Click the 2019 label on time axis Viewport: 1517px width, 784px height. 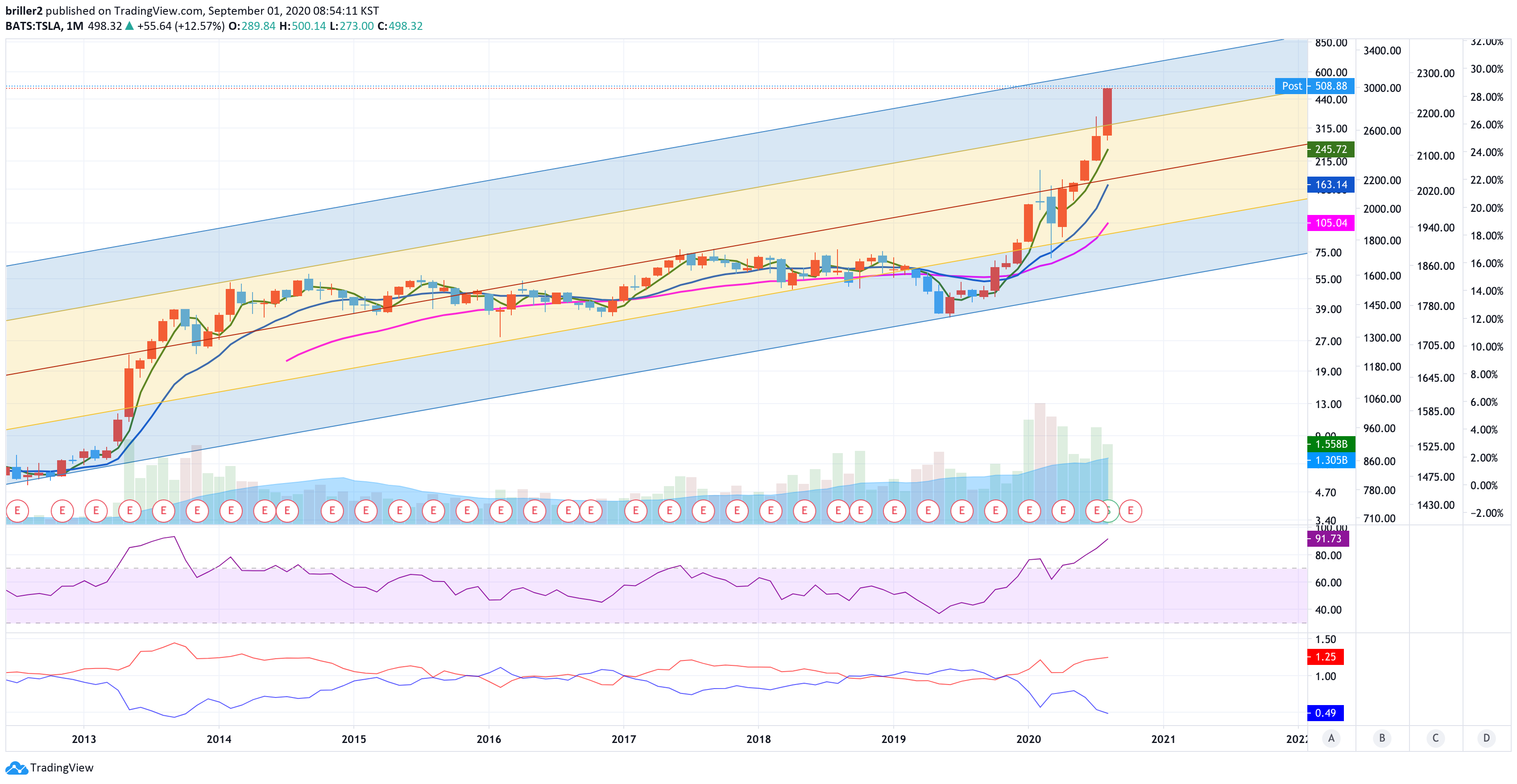click(893, 739)
